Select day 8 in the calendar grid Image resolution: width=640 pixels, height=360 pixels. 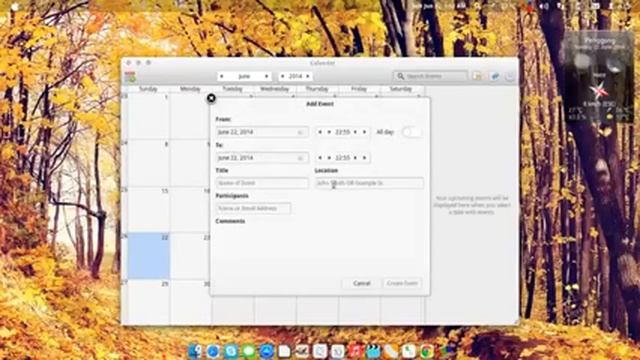148,163
